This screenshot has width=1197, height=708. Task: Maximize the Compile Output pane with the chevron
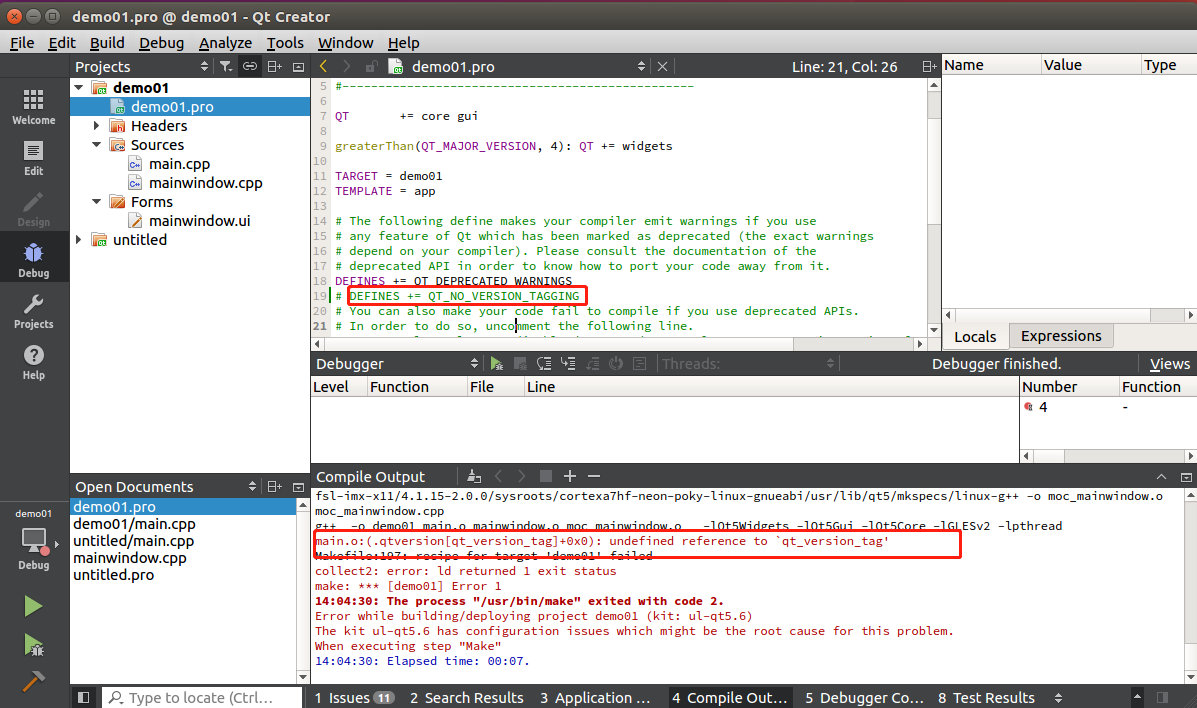tap(1161, 476)
